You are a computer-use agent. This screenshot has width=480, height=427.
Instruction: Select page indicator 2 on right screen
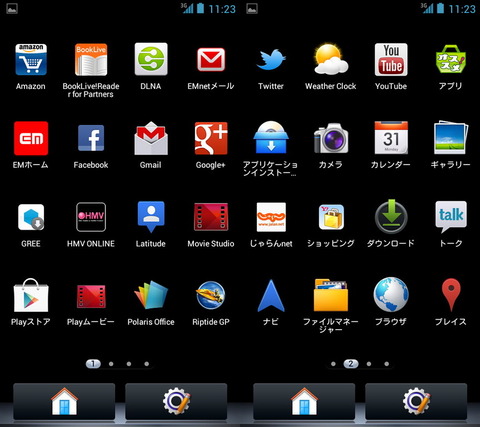[x=351, y=364]
